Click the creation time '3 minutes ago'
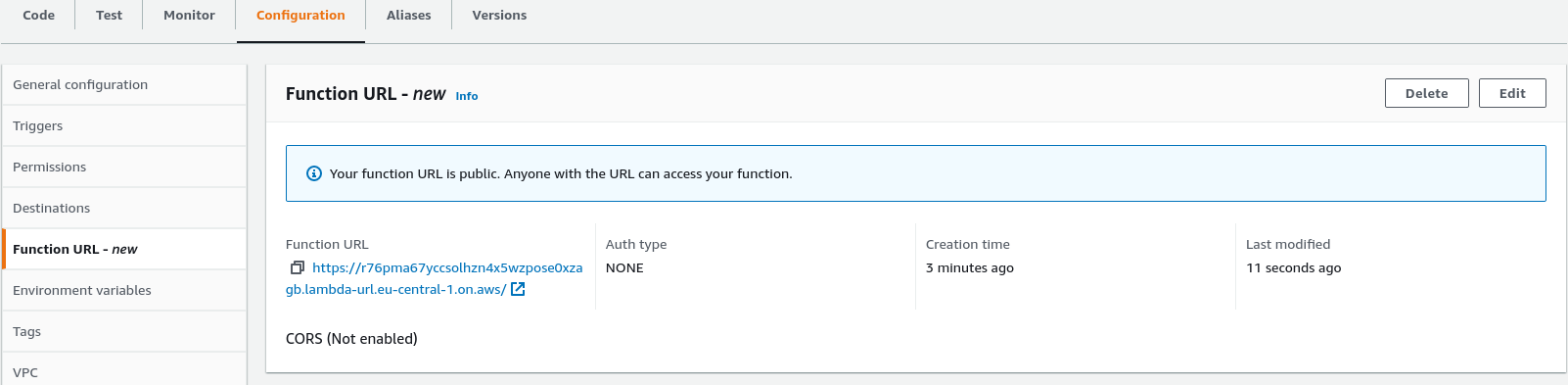Image resolution: width=1568 pixels, height=385 pixels. (970, 267)
